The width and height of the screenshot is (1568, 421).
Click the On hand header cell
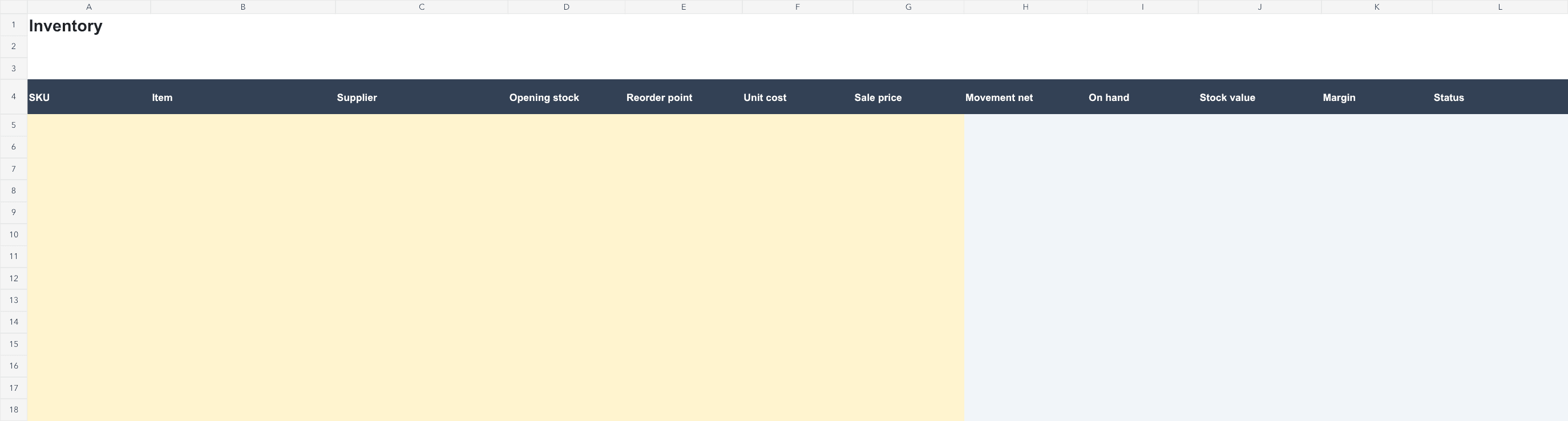point(1142,97)
